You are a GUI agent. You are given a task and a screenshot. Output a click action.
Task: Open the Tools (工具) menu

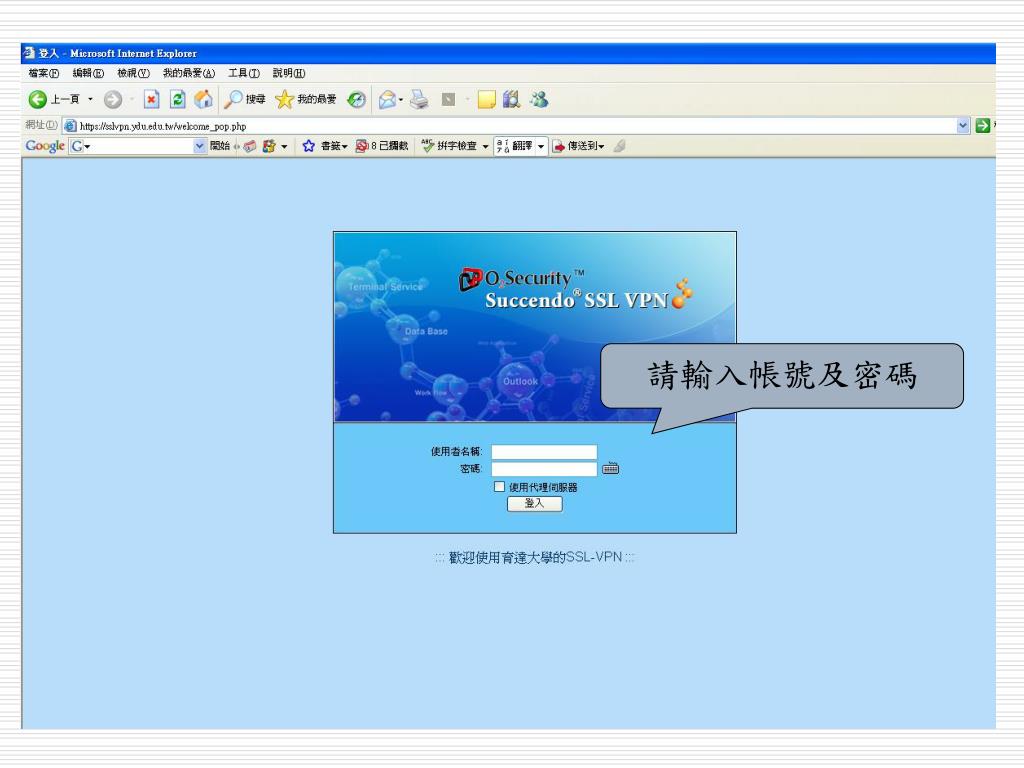(244, 73)
